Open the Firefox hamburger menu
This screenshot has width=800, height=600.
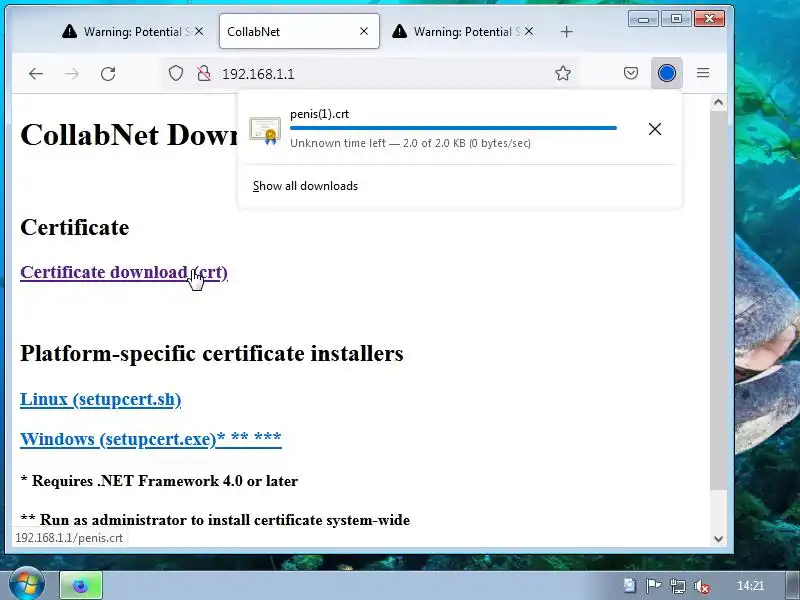[703, 73]
